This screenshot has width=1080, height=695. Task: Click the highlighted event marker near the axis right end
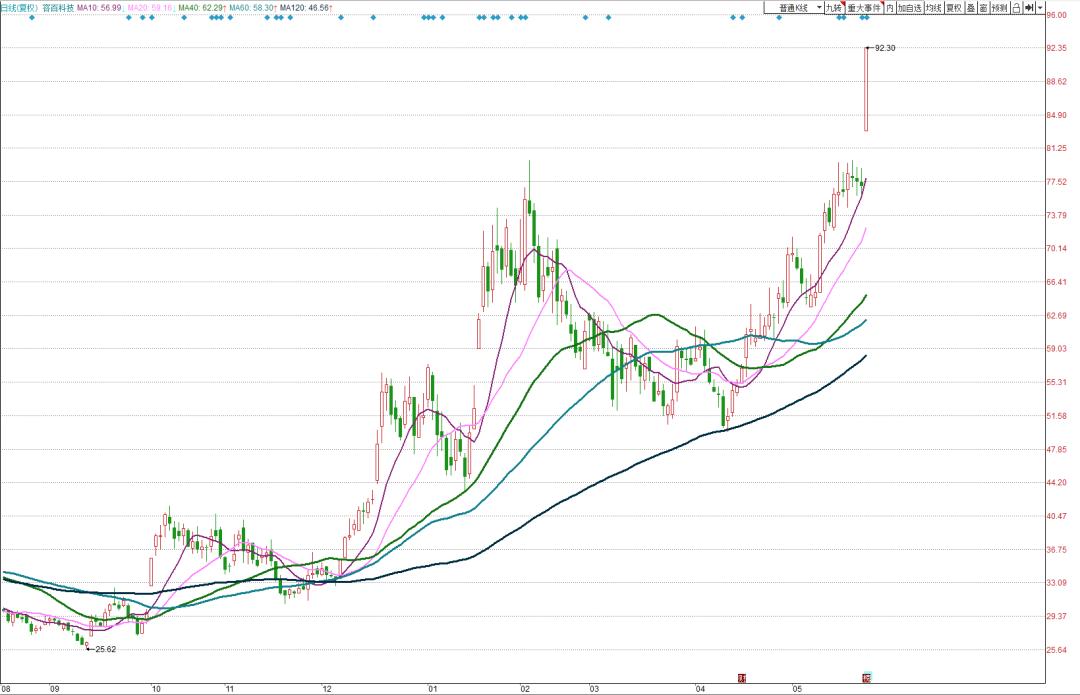(x=866, y=677)
